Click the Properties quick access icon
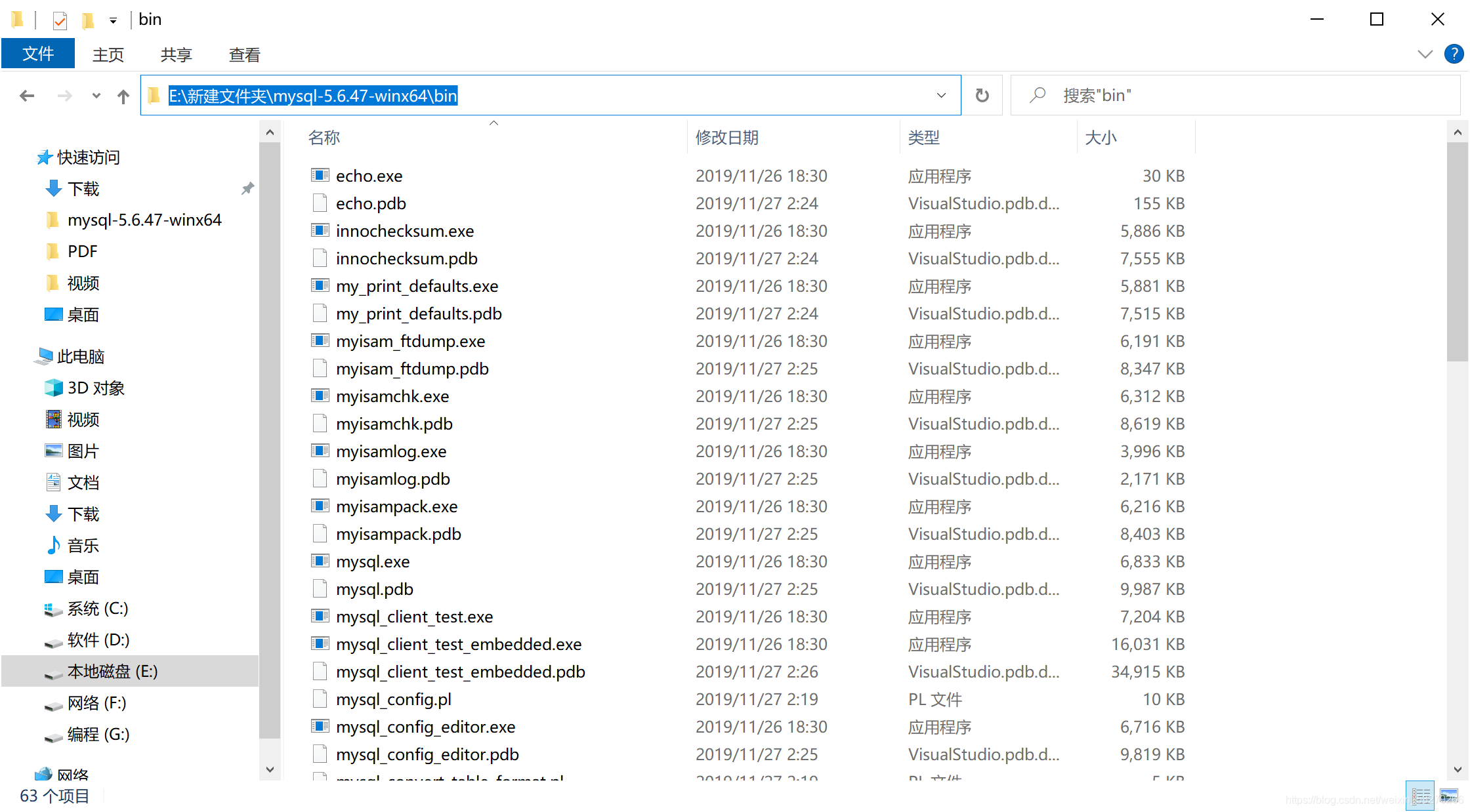This screenshot has width=1470, height=812. 60,20
